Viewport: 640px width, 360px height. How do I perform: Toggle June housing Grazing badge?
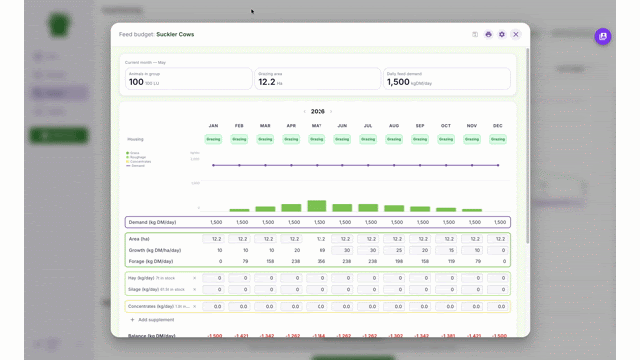[342, 139]
